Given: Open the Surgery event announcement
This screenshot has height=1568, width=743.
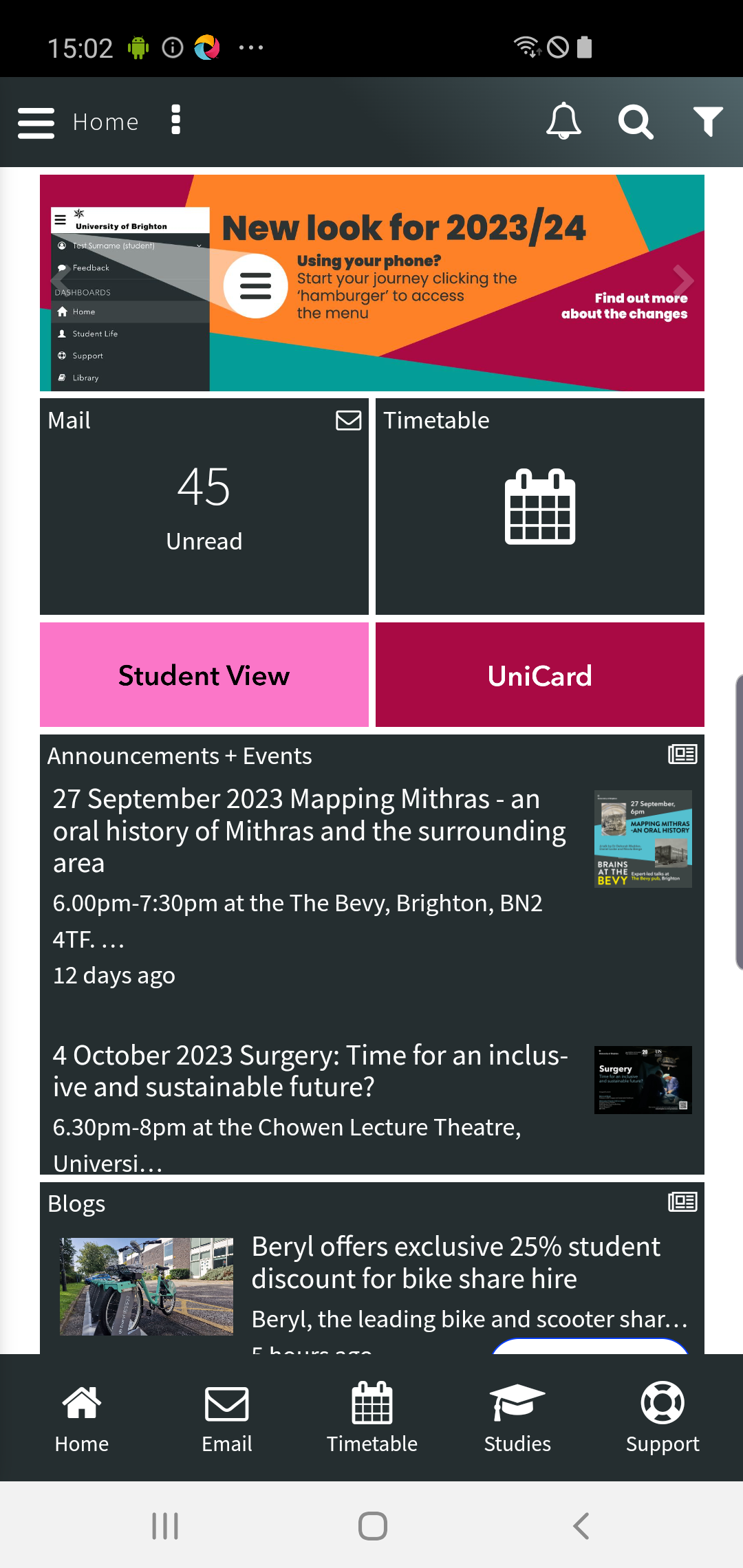Looking at the screenshot, I should [310, 1071].
